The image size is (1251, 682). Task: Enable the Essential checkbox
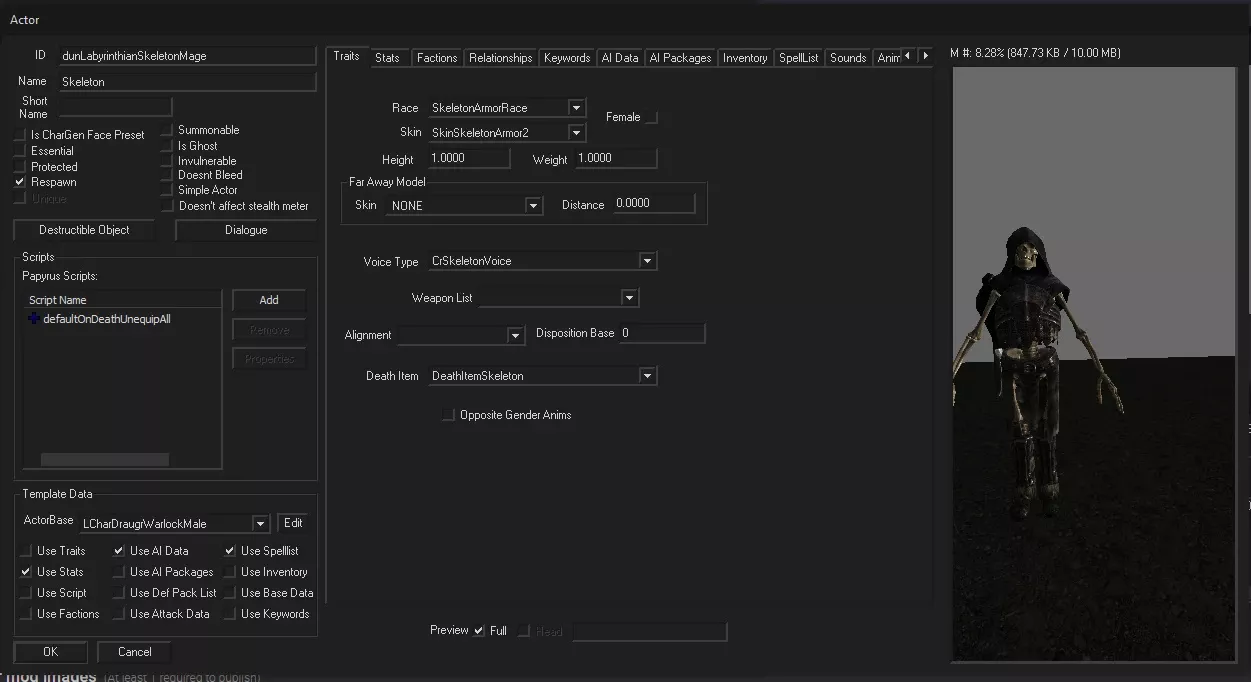pyautogui.click(x=20, y=151)
